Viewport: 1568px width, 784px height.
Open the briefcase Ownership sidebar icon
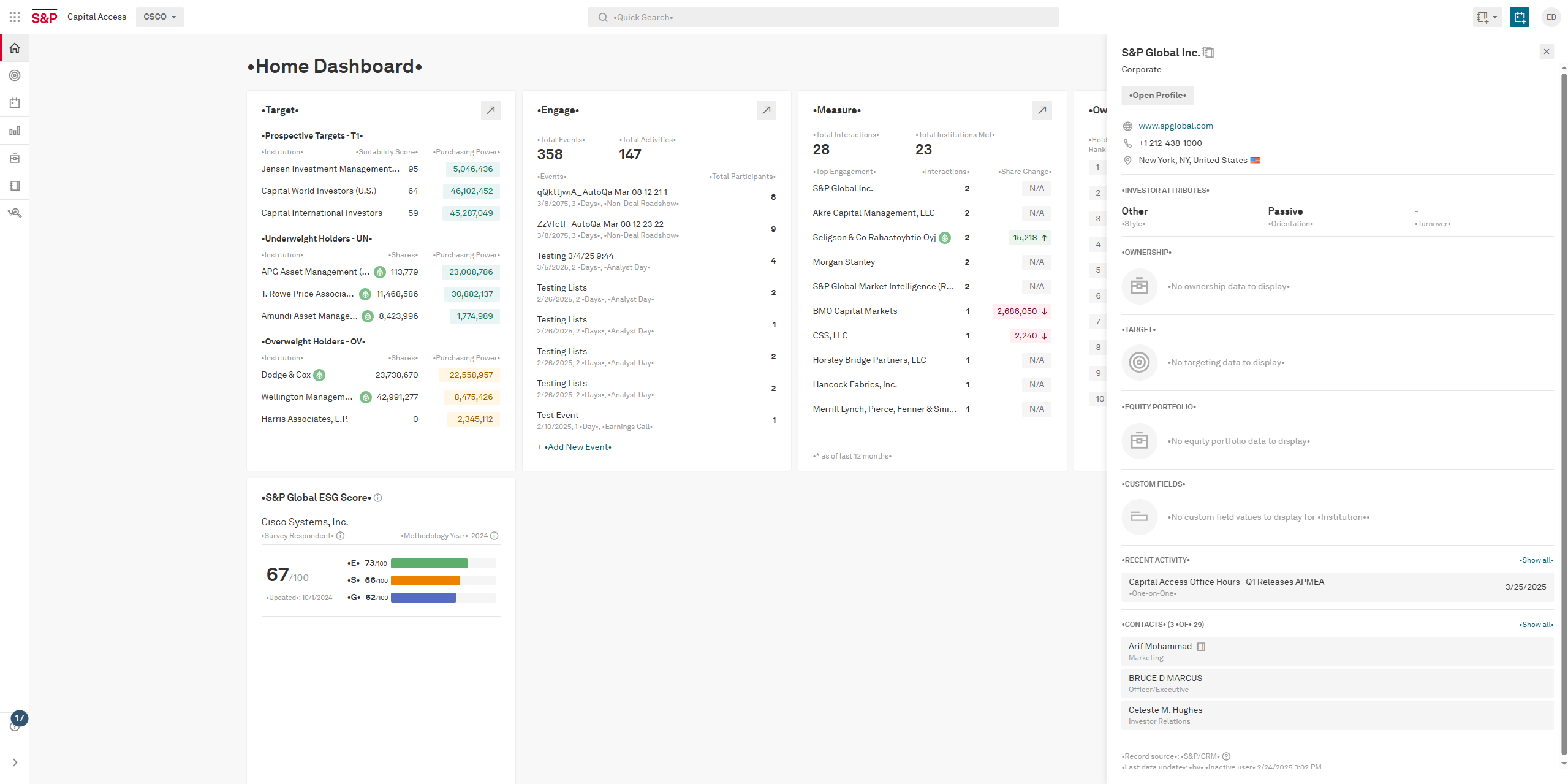click(15, 158)
